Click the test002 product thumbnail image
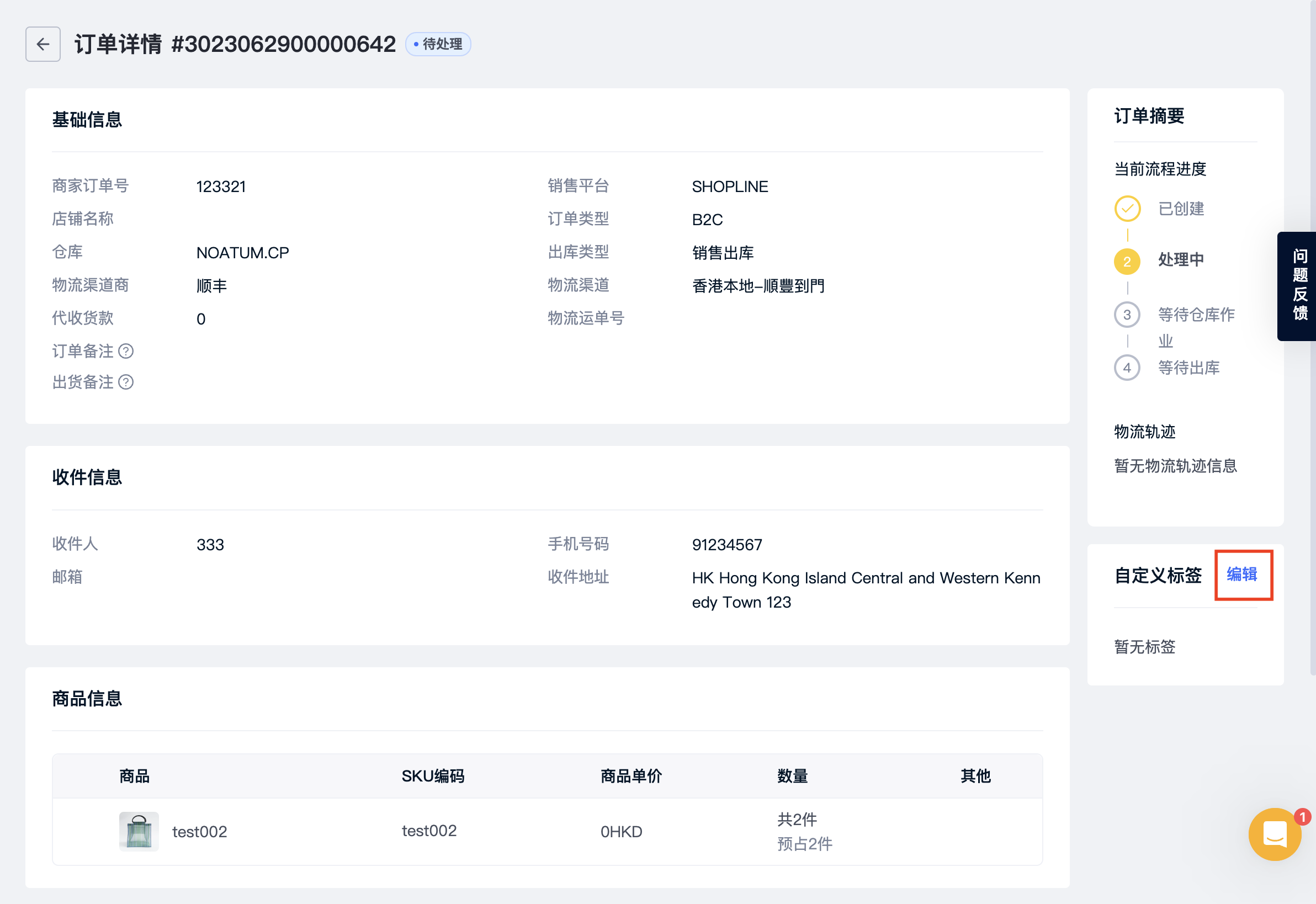The width and height of the screenshot is (1316, 904). click(x=139, y=832)
